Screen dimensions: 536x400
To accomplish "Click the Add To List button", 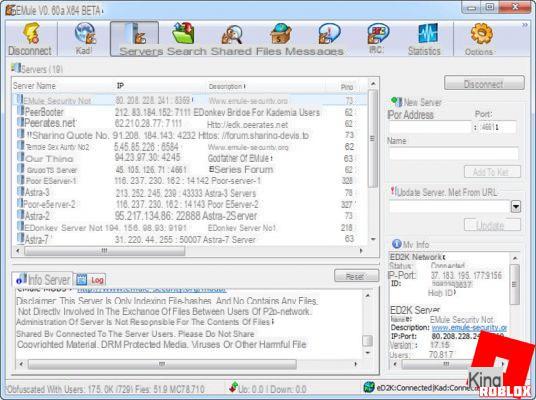I will coord(492,172).
